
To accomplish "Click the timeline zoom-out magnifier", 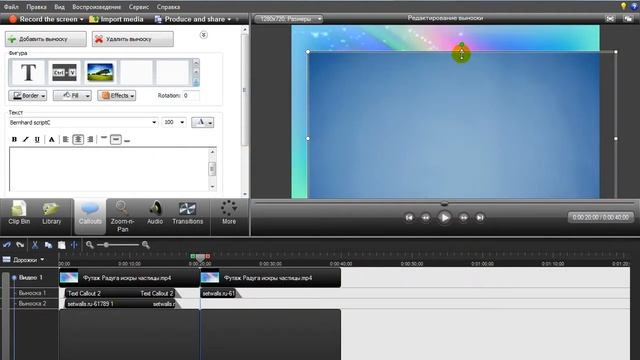I will 90,245.
